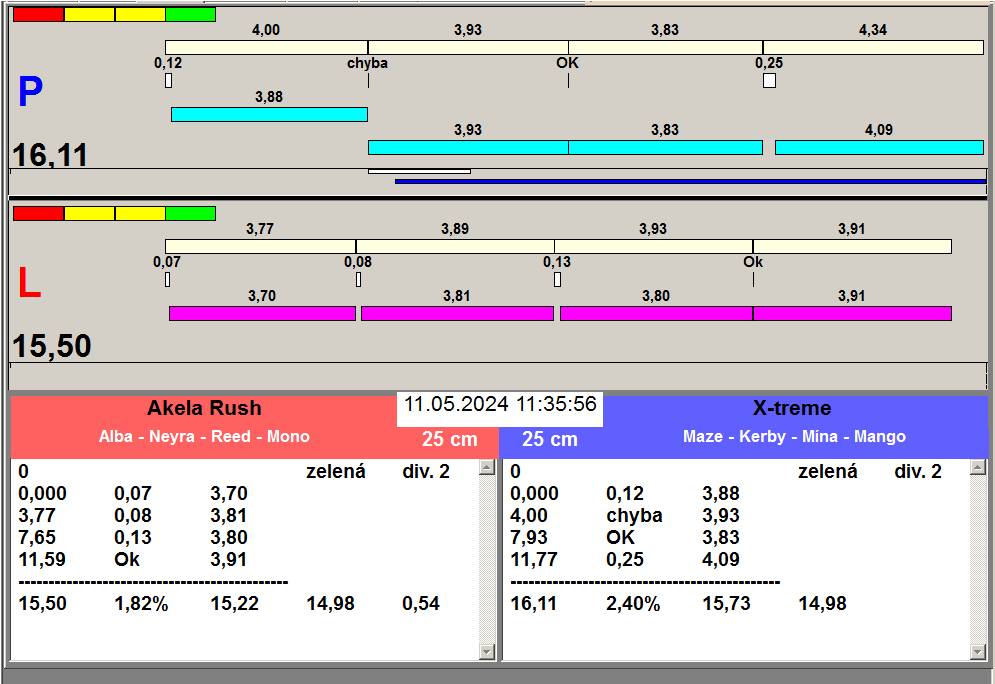Click the blue P lane label
The image size is (995, 684).
(30, 92)
